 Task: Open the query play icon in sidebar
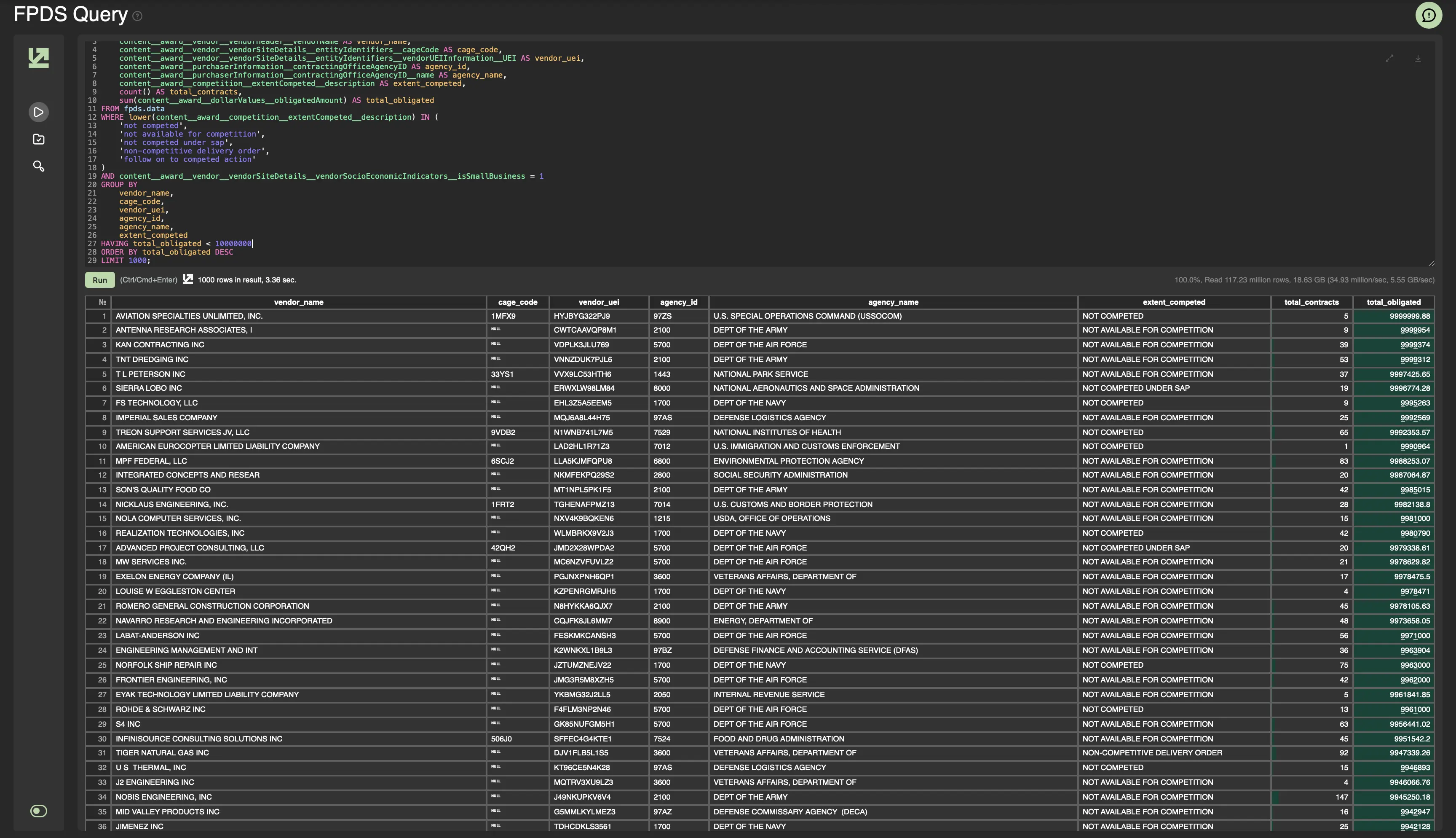point(38,112)
